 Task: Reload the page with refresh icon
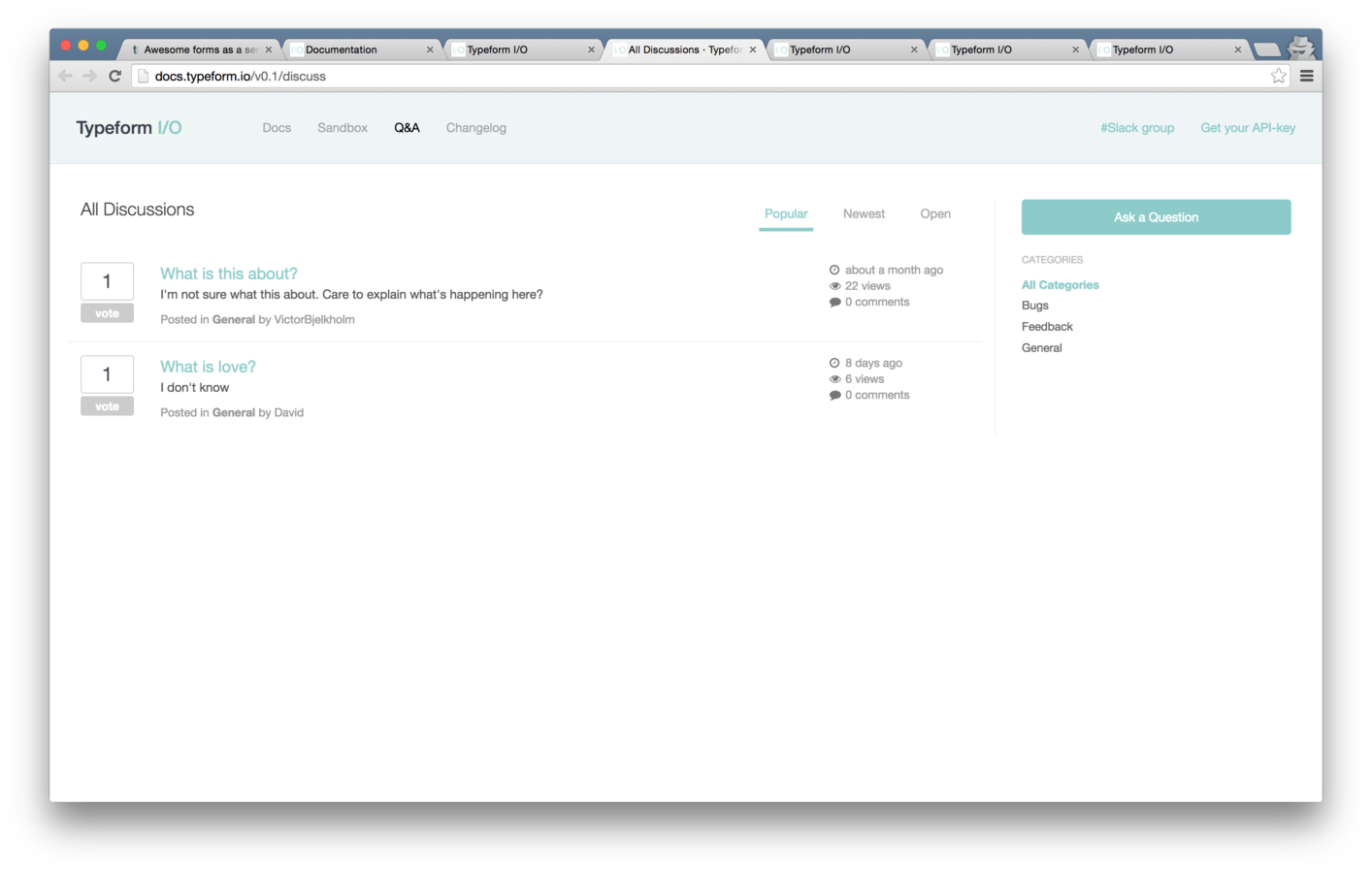pyautogui.click(x=114, y=76)
